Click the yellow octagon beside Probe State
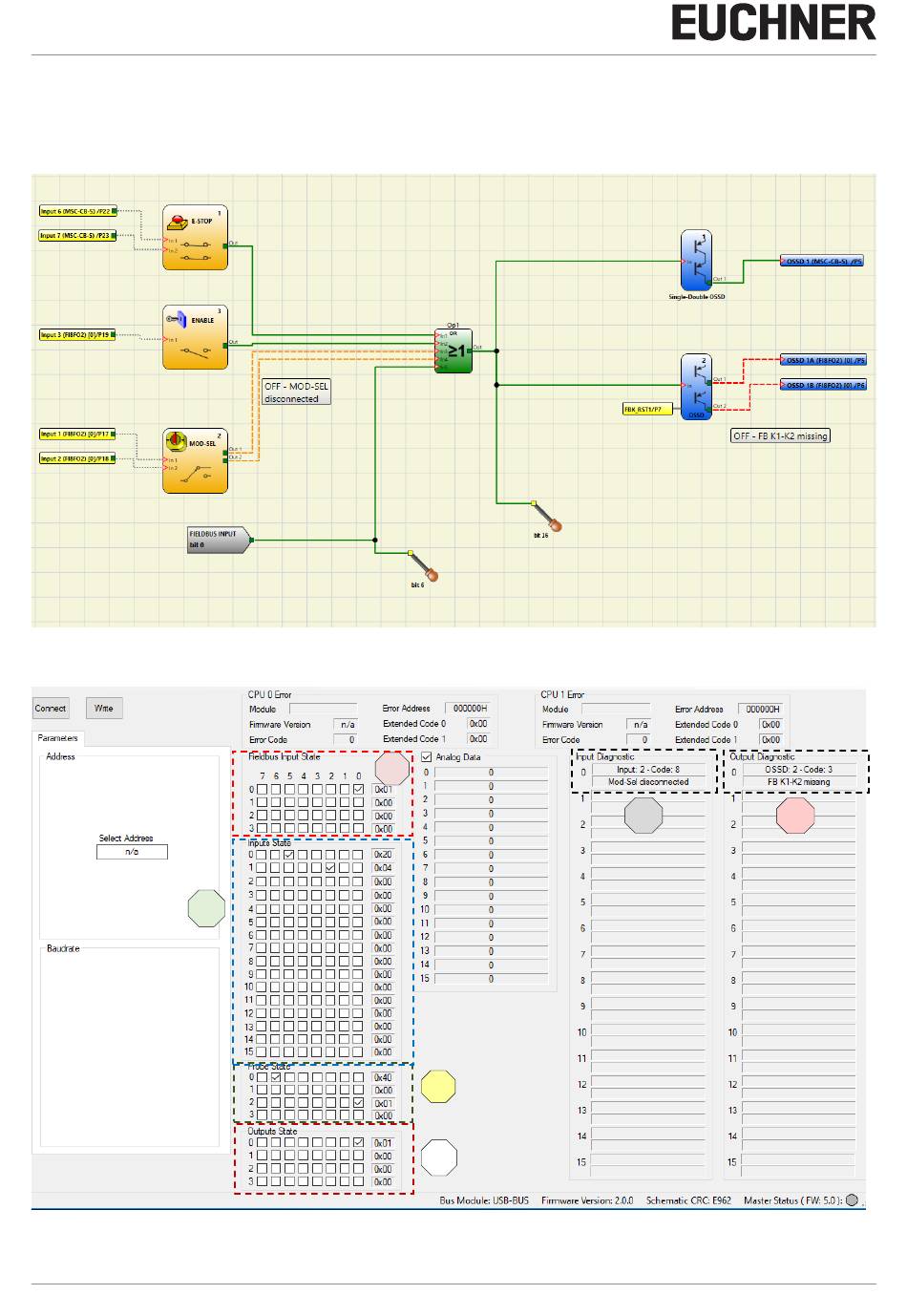 click(438, 1086)
